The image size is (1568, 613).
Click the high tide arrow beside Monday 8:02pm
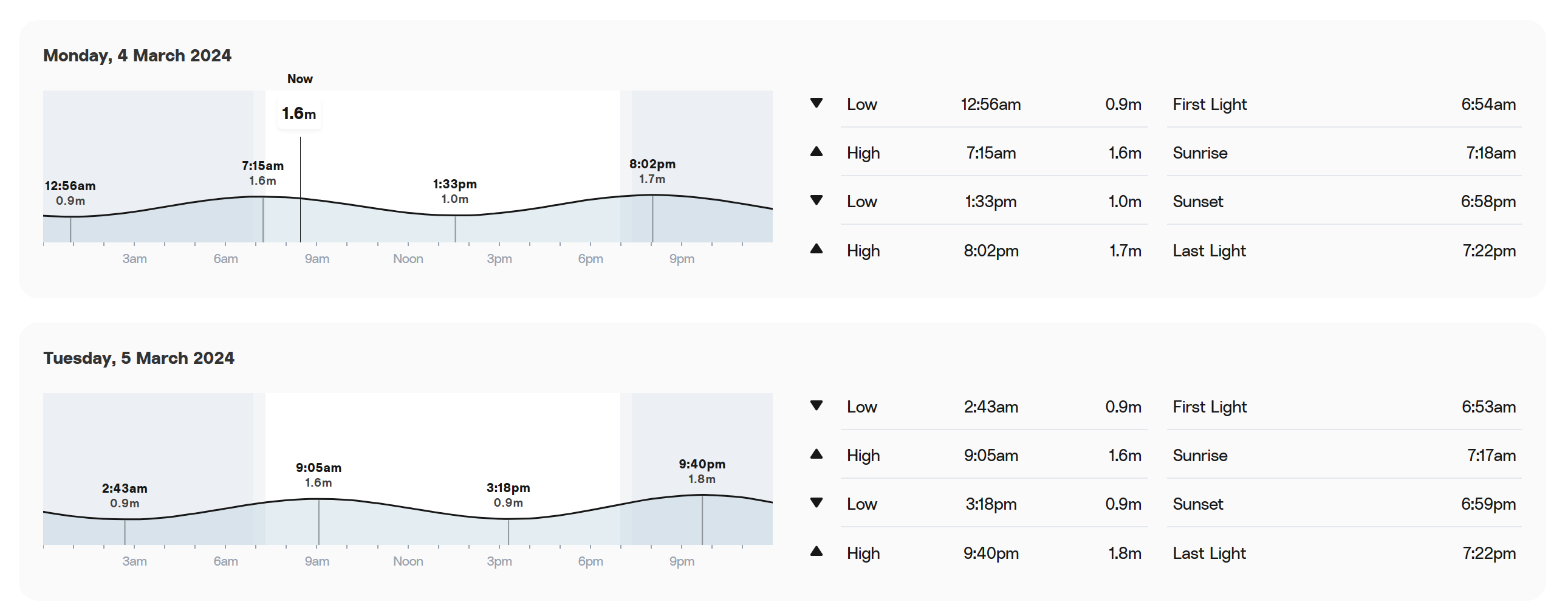click(x=817, y=249)
